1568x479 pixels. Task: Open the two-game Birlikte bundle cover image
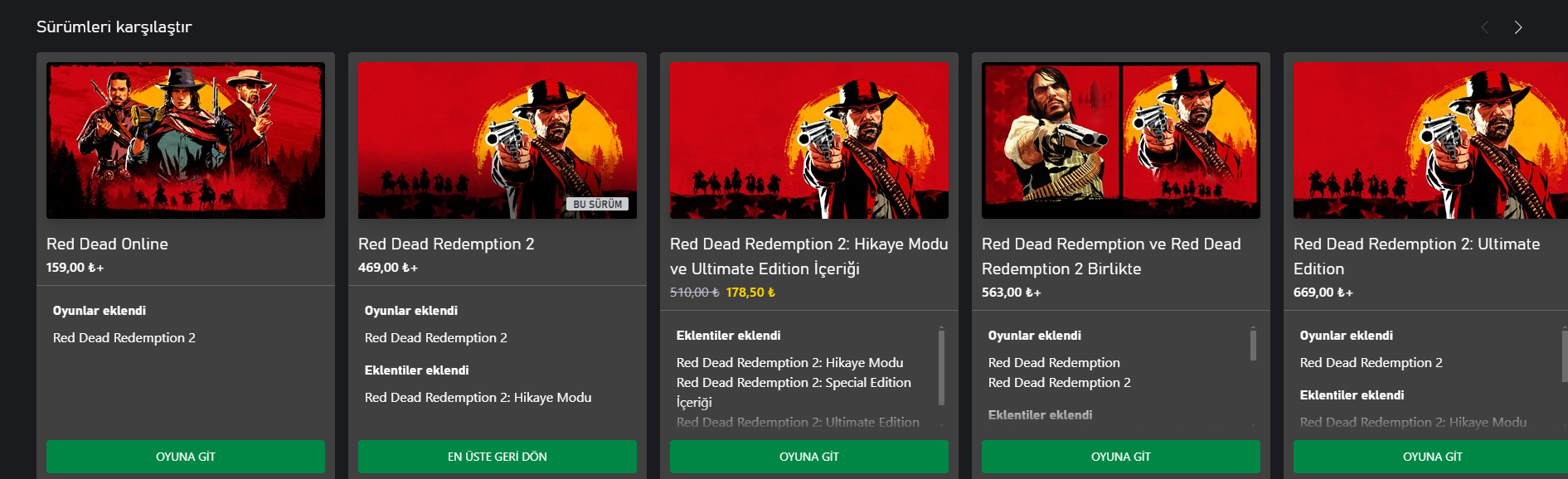1121,140
